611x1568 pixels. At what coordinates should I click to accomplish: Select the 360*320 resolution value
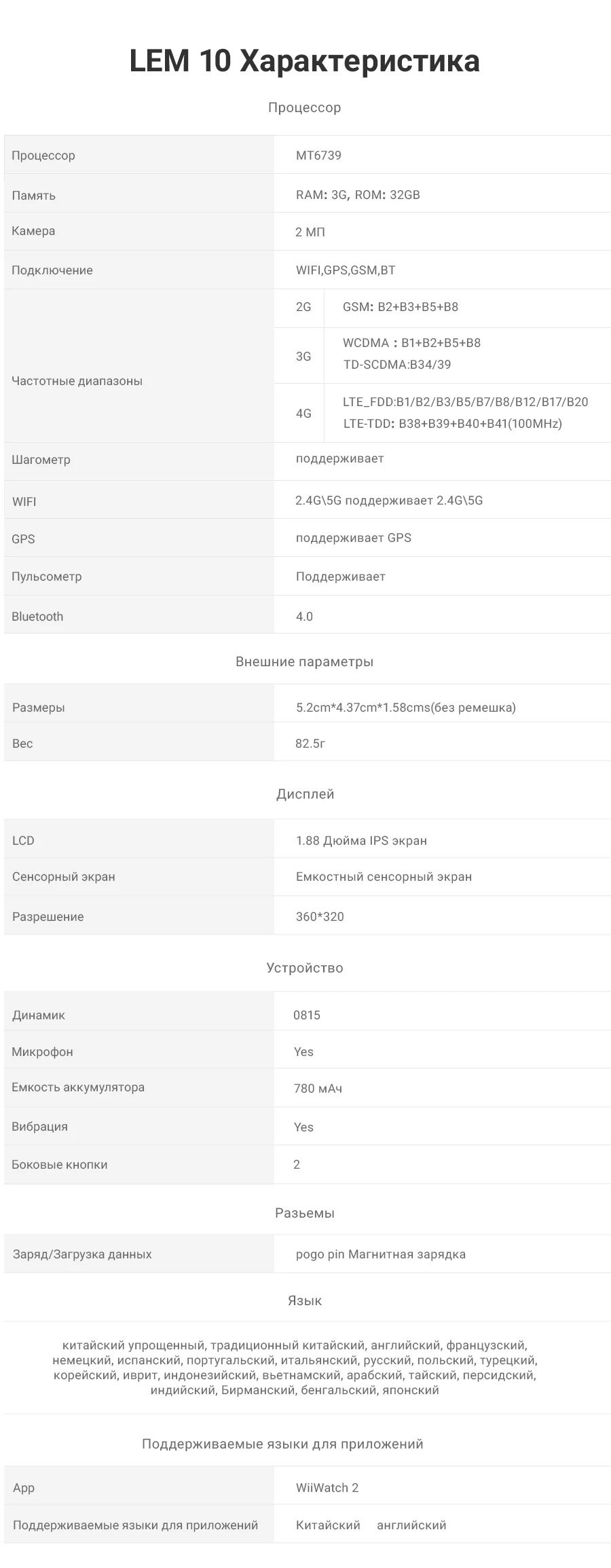pos(320,917)
